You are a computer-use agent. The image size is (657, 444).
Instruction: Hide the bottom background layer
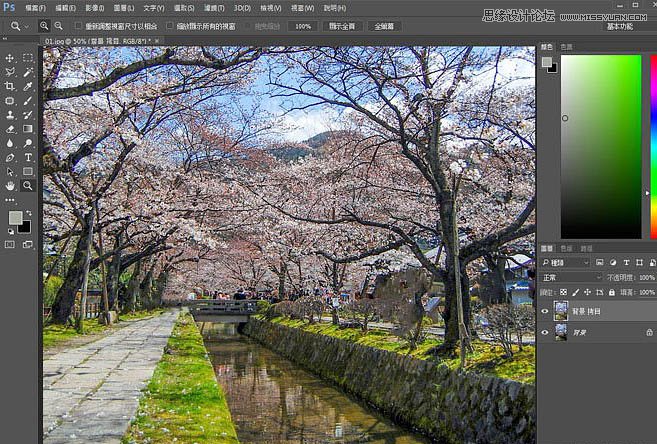[545, 332]
